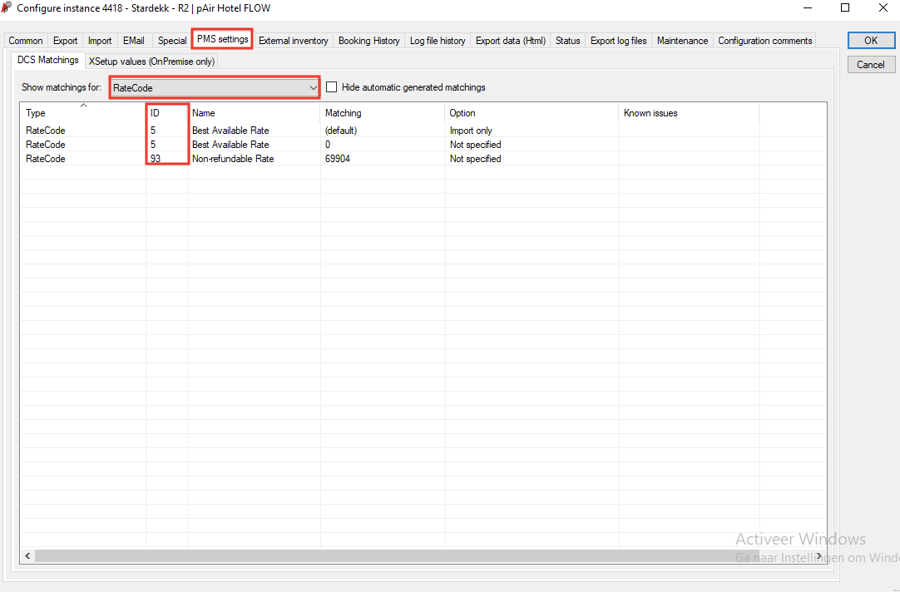Open the Export tab
Screen dimensions: 900x592
coord(65,41)
